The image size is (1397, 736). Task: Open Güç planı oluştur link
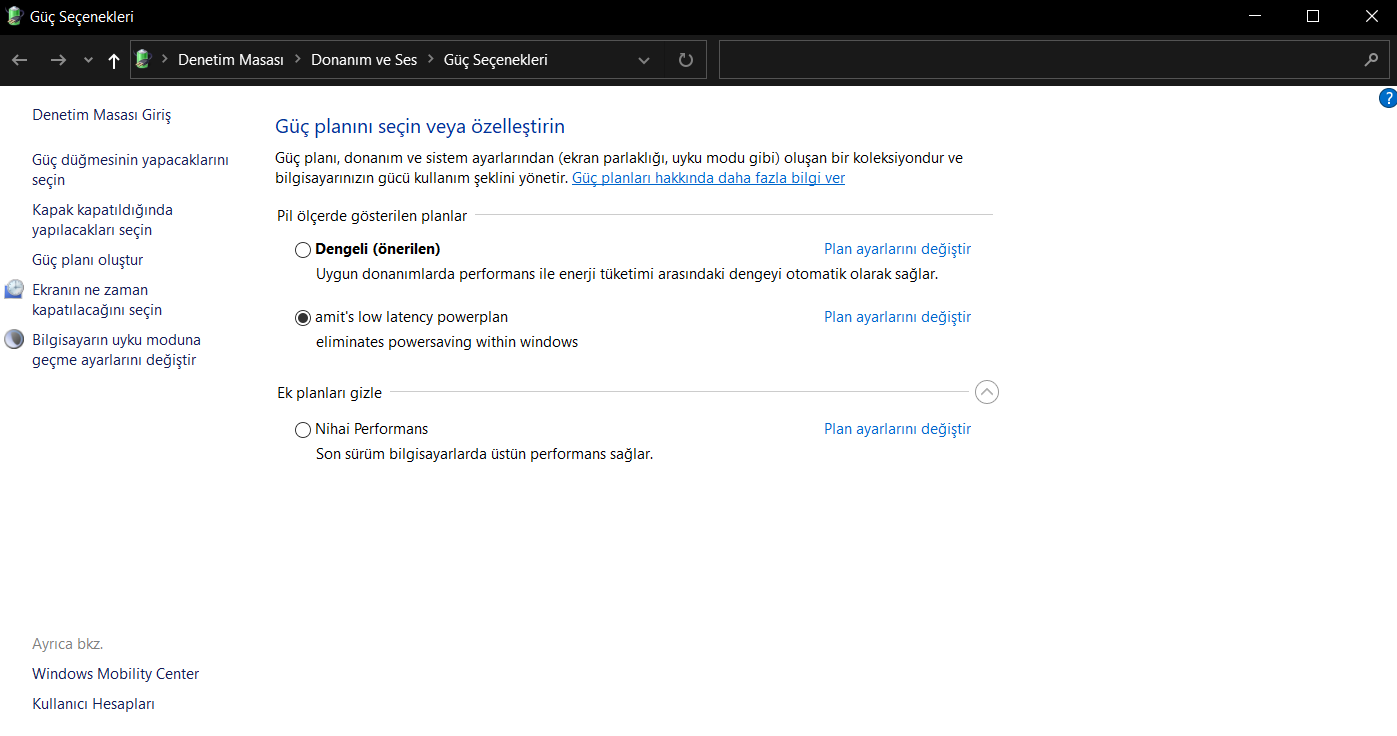(x=88, y=260)
